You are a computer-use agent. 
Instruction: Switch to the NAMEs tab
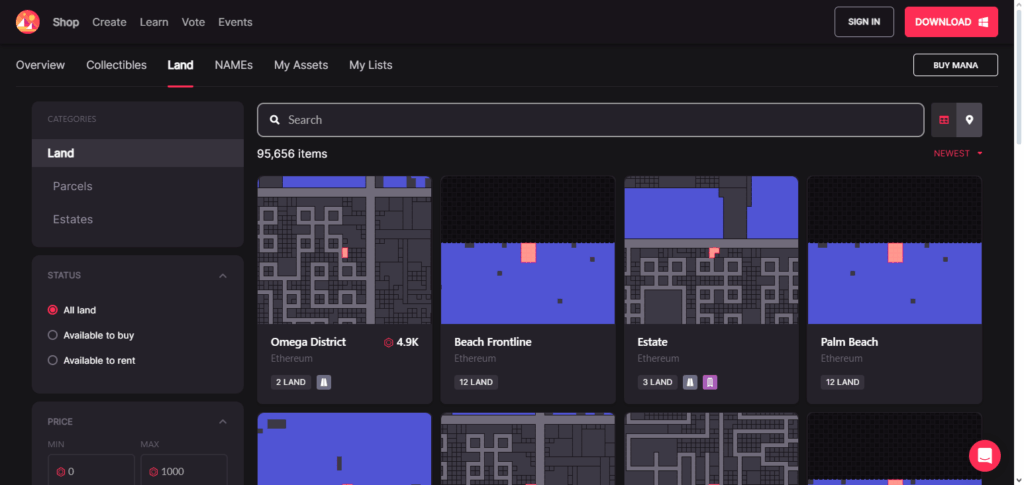coord(234,65)
